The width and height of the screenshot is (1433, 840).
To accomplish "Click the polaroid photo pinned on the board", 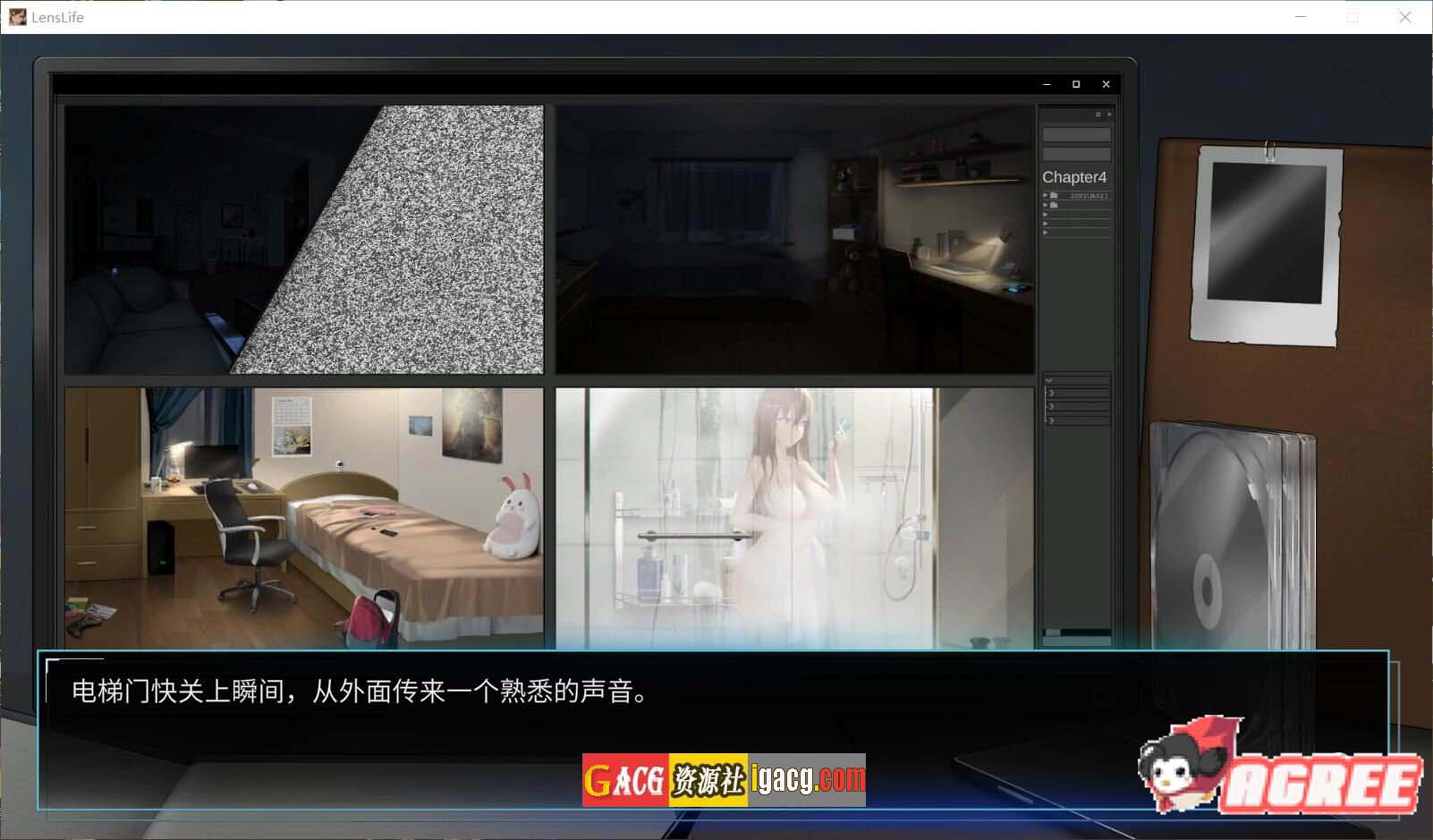I will [1268, 242].
